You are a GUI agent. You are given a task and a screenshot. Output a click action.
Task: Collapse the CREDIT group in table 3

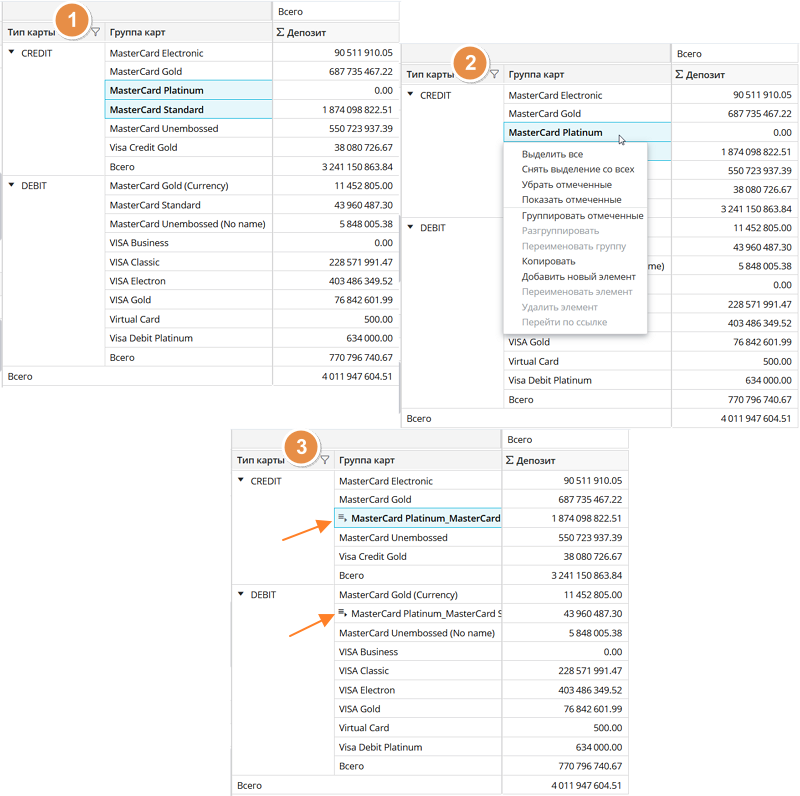241,481
